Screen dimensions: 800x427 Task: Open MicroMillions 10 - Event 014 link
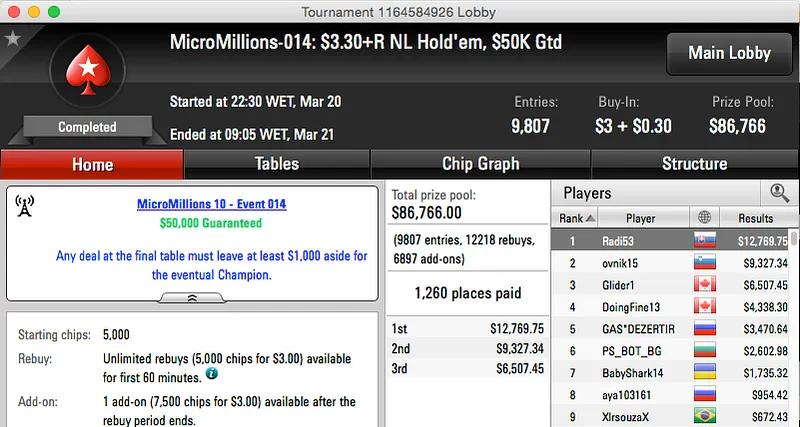(211, 204)
